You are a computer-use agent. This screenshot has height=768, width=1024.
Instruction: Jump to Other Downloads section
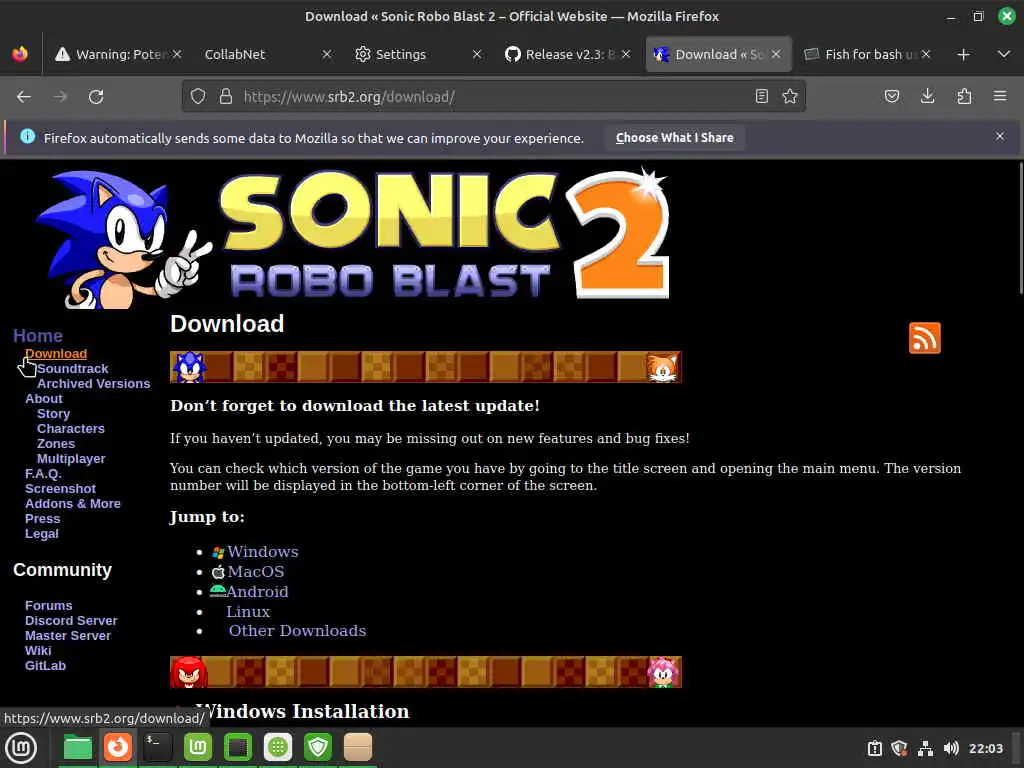point(297,630)
